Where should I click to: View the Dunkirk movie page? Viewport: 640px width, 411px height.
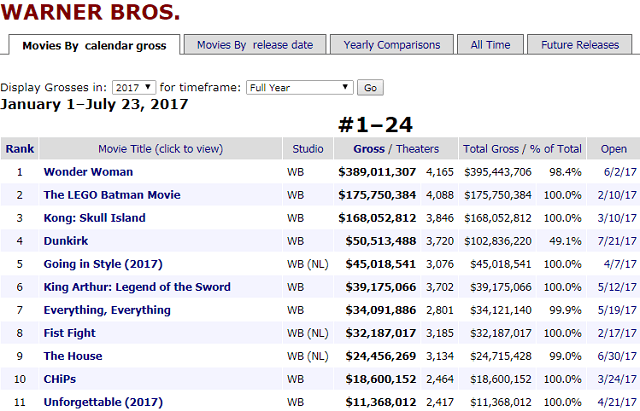pyautogui.click(x=66, y=241)
